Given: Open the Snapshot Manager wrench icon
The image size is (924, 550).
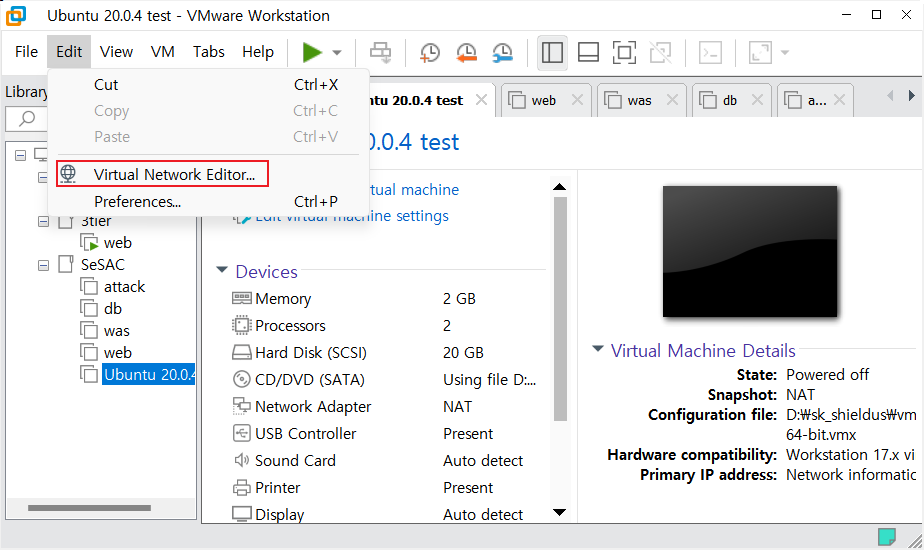Looking at the screenshot, I should coord(503,52).
